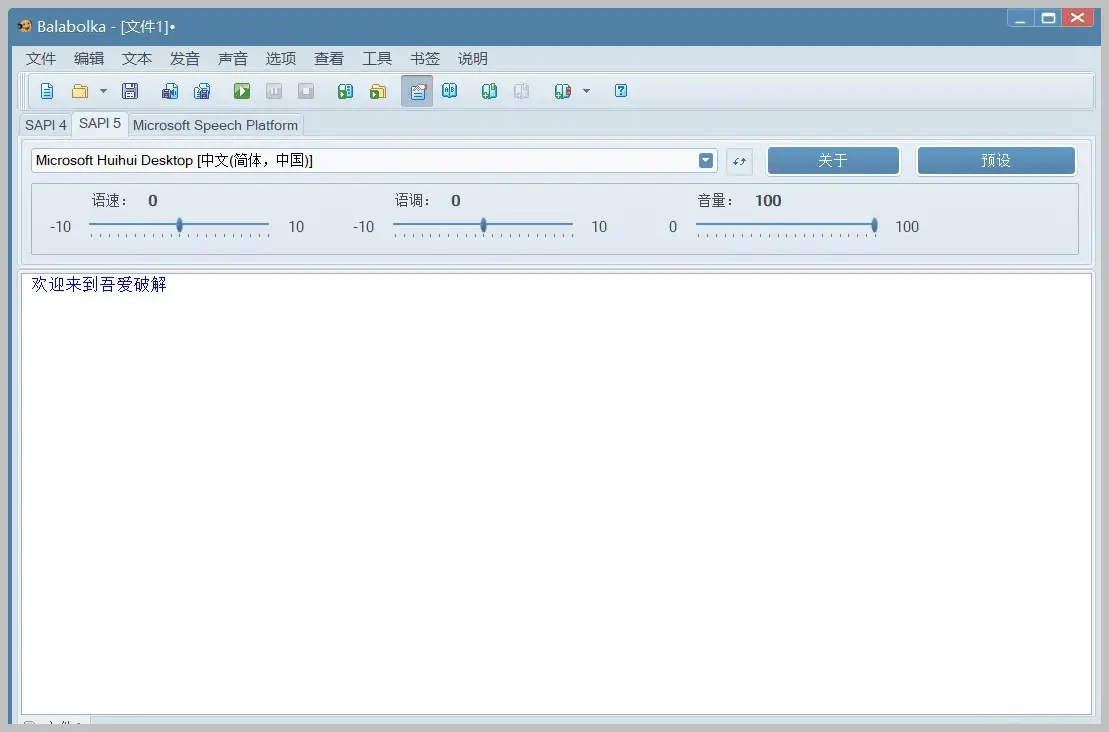Open the 说明 menu
The image size is (1109, 732).
[472, 59]
